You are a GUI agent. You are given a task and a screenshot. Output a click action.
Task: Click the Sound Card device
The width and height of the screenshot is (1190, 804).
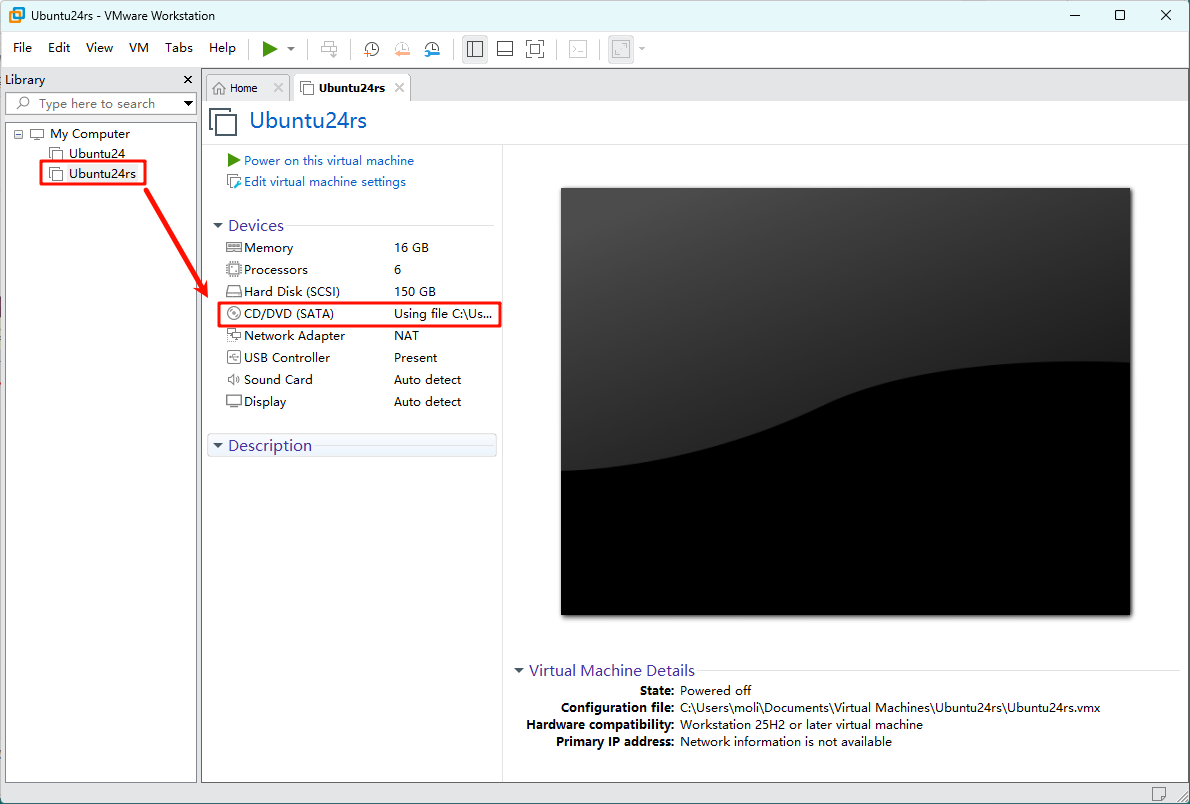pyautogui.click(x=359, y=380)
